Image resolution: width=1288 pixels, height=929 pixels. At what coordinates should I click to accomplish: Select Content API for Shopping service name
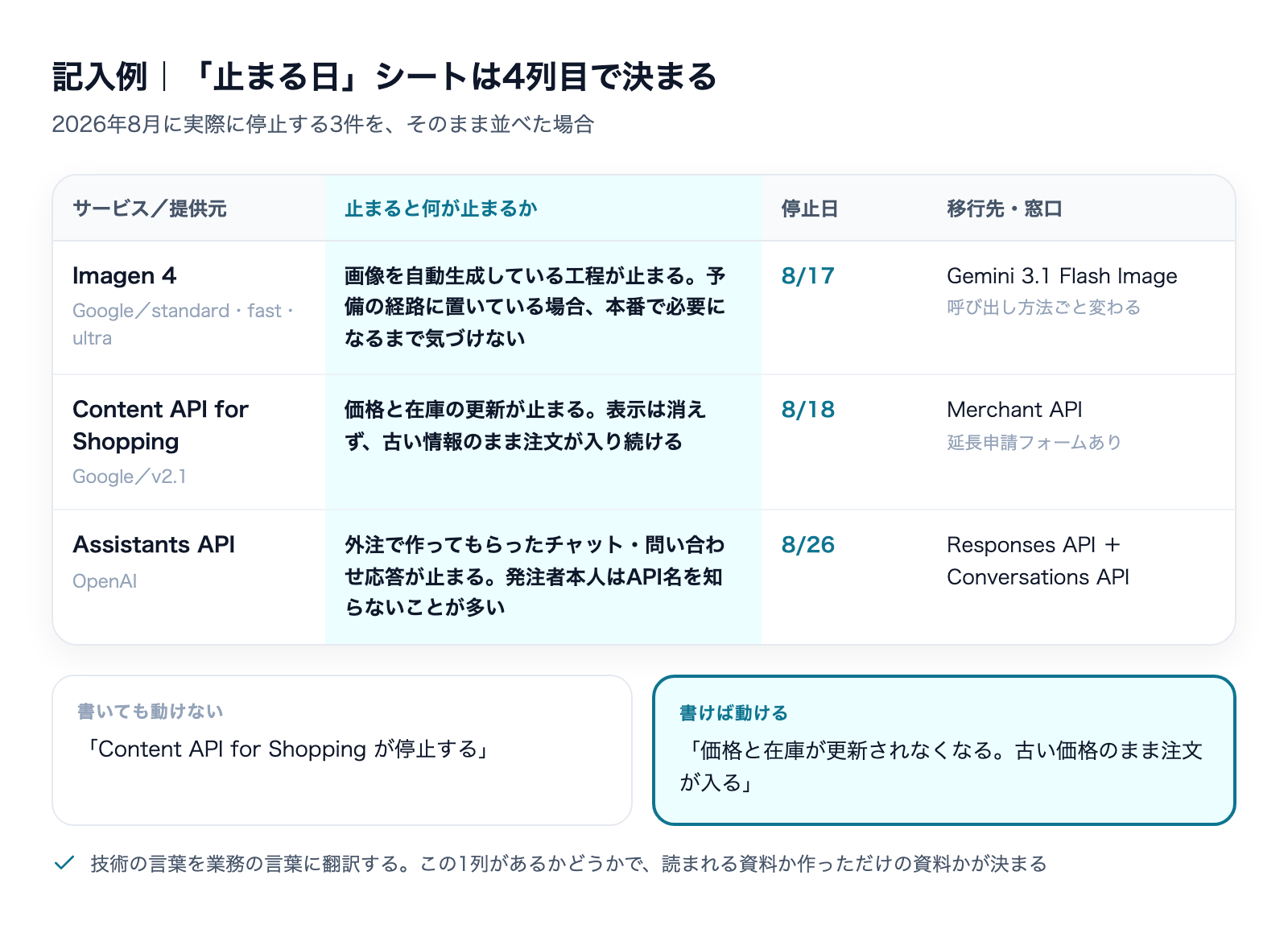tap(161, 425)
